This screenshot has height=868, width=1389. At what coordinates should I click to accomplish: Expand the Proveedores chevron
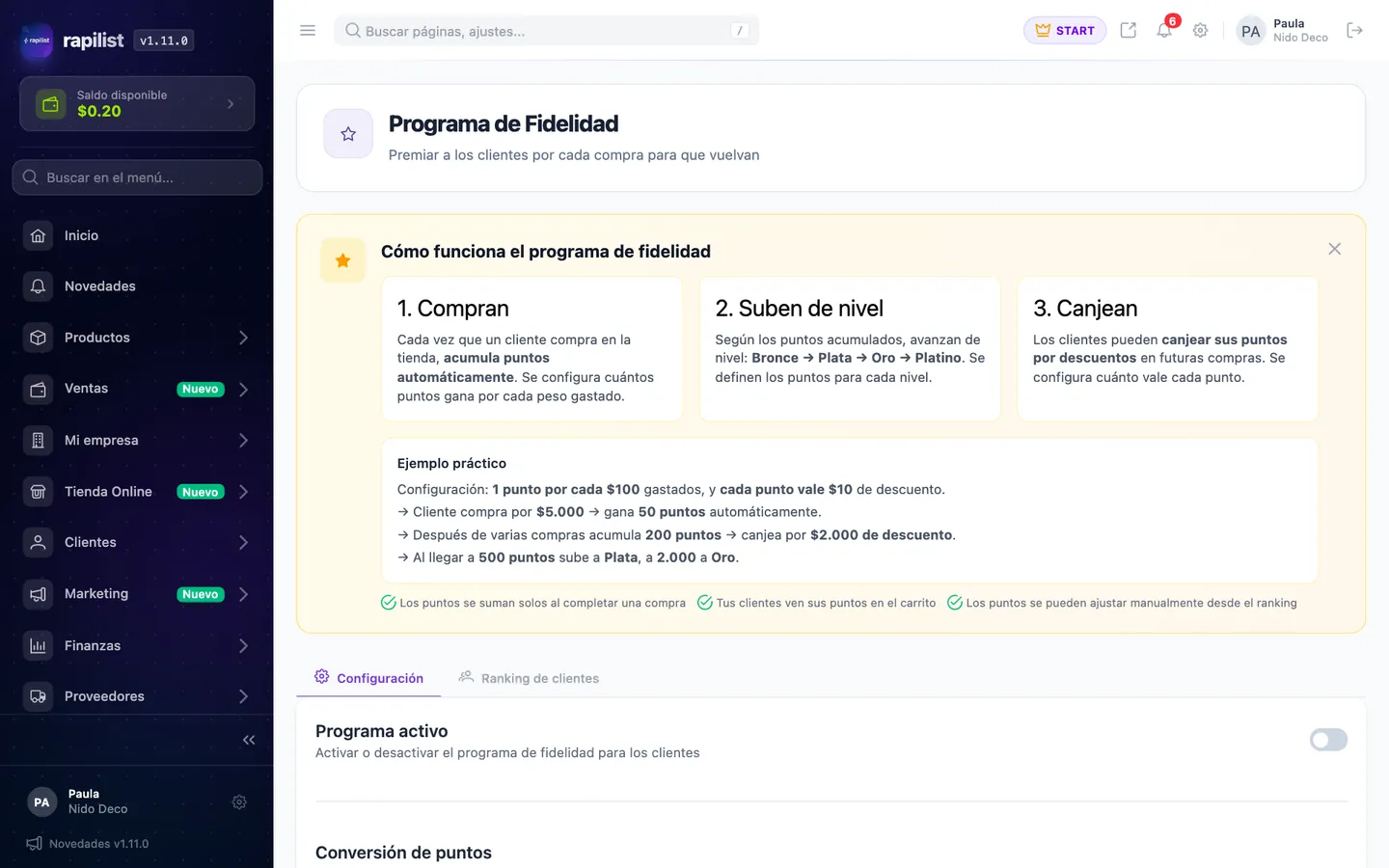tap(243, 696)
